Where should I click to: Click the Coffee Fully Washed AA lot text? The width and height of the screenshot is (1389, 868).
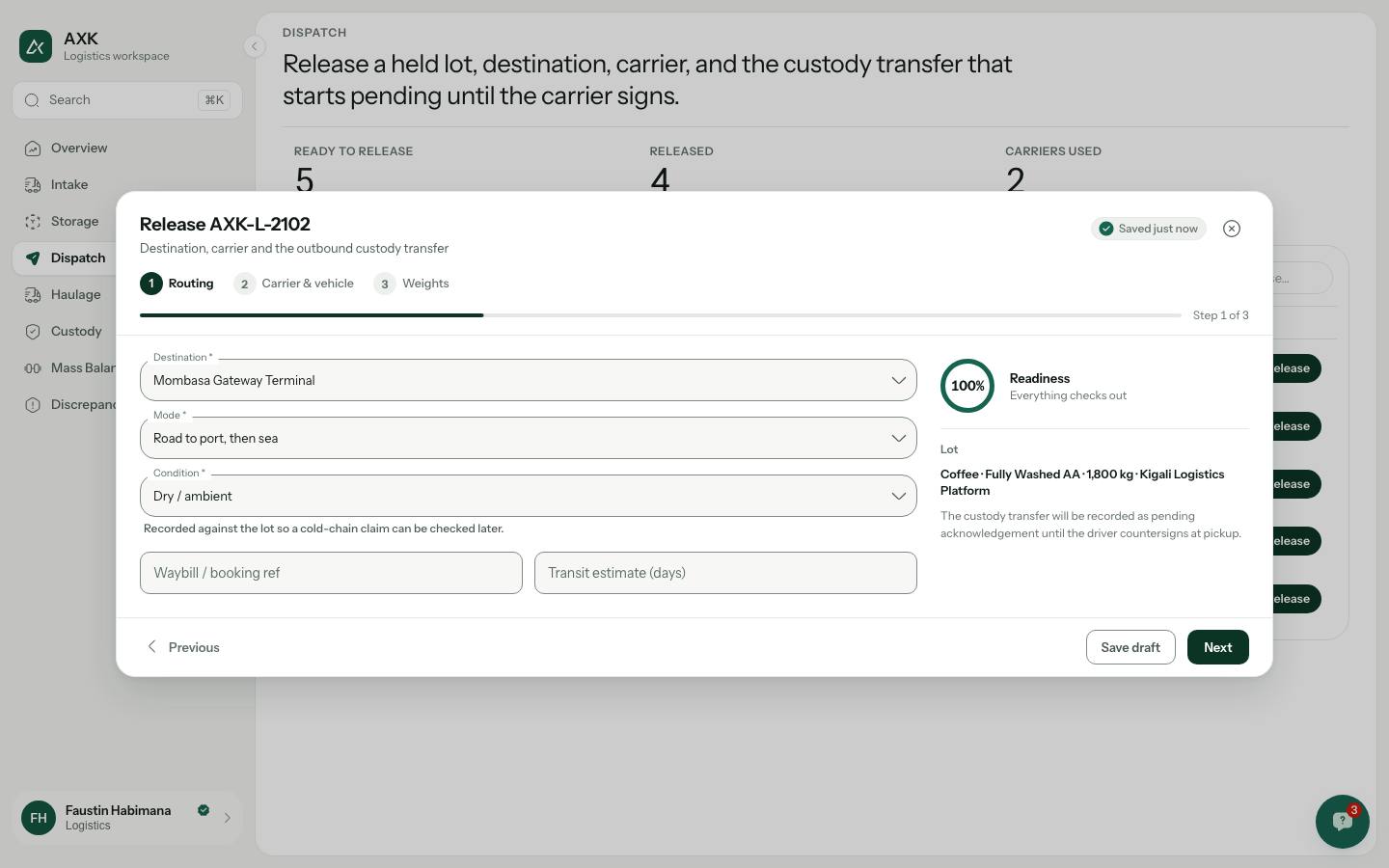pyautogui.click(x=1082, y=482)
